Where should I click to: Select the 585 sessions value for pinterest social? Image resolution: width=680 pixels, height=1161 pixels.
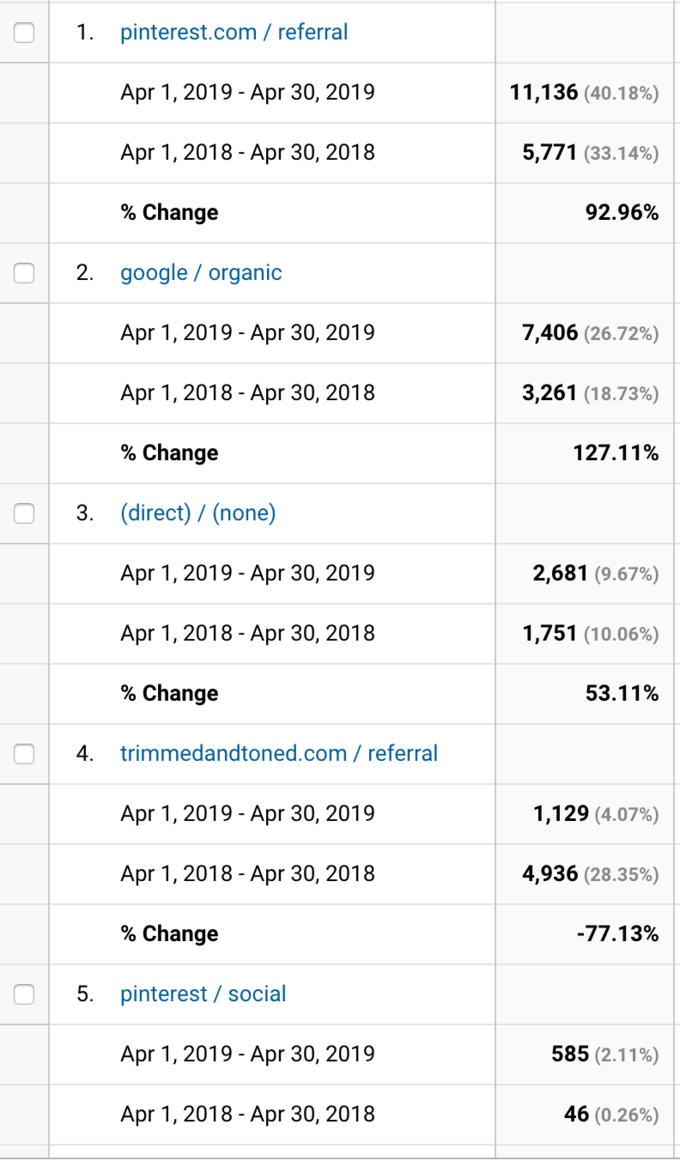(x=570, y=1054)
